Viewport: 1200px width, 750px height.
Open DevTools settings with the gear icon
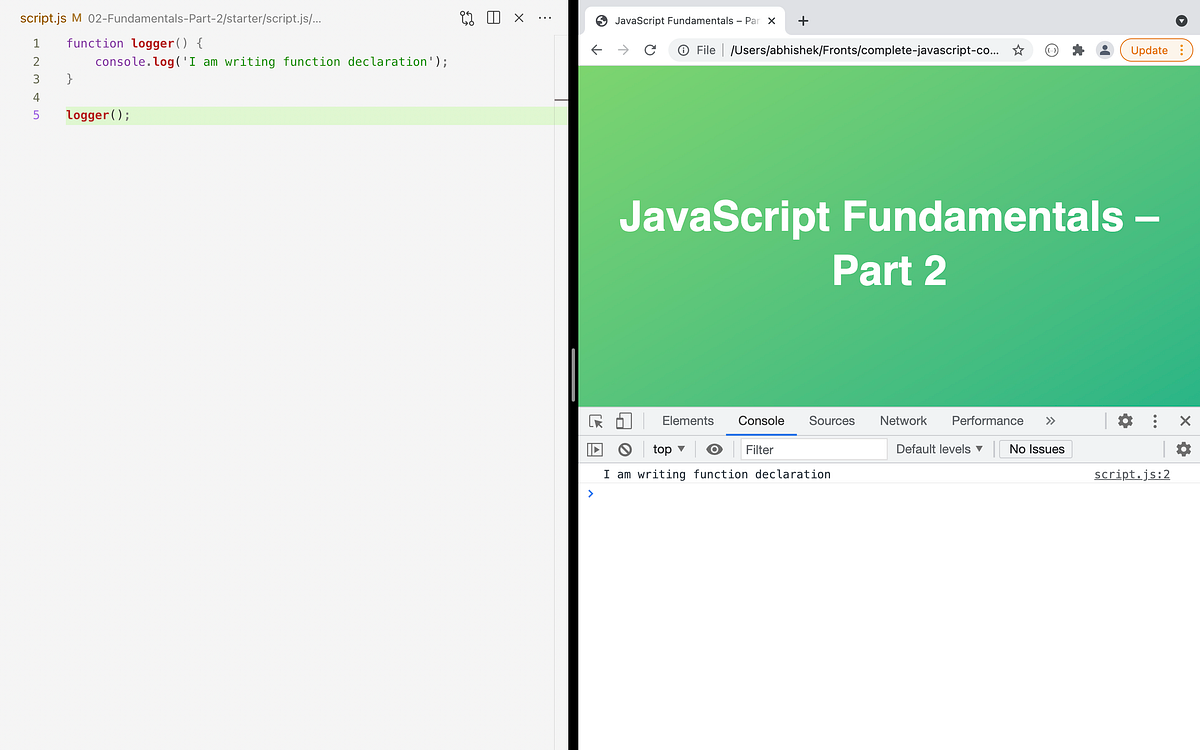(1125, 421)
